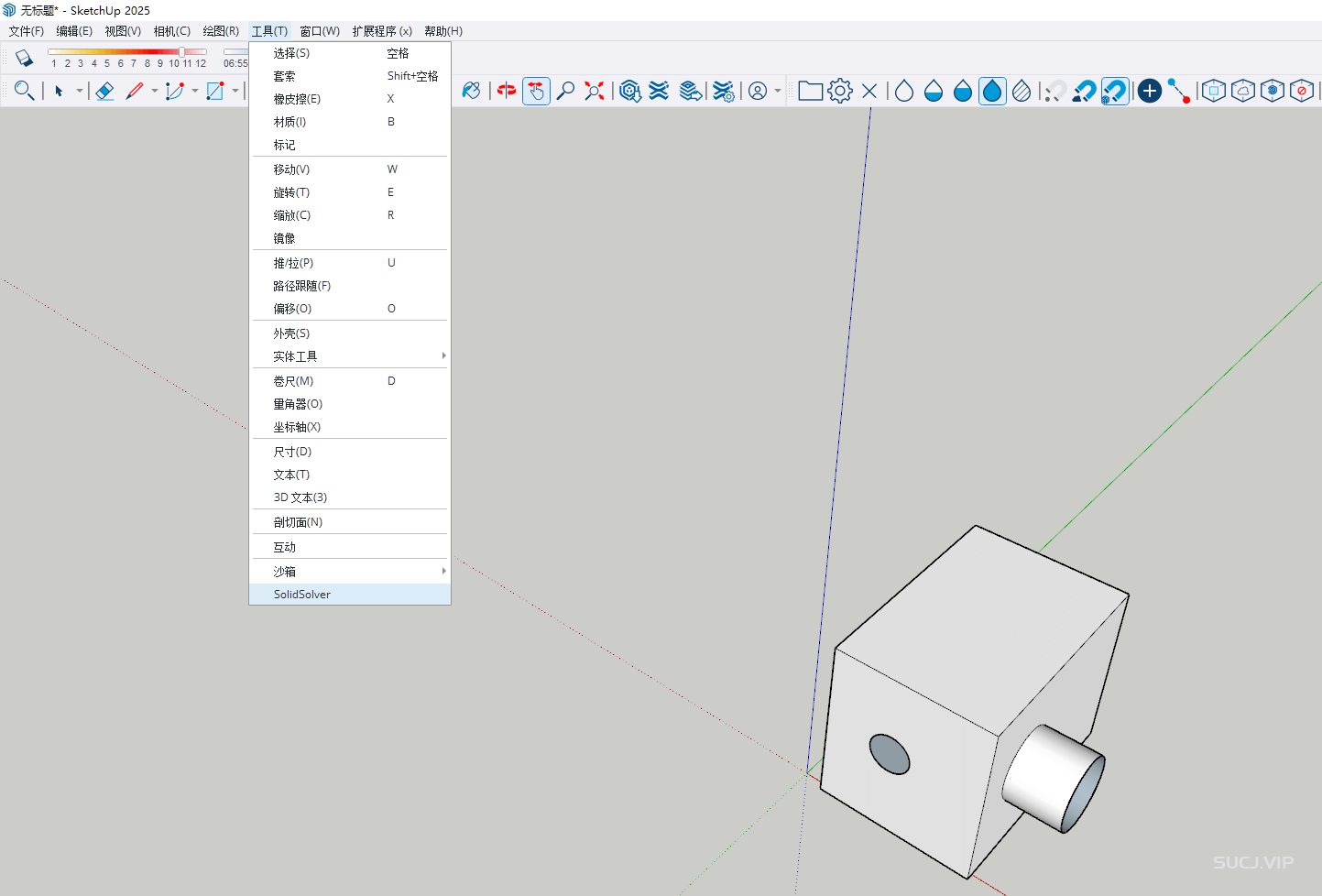Open the 视图(V) menu
This screenshot has height=896, width=1322.
click(x=123, y=31)
